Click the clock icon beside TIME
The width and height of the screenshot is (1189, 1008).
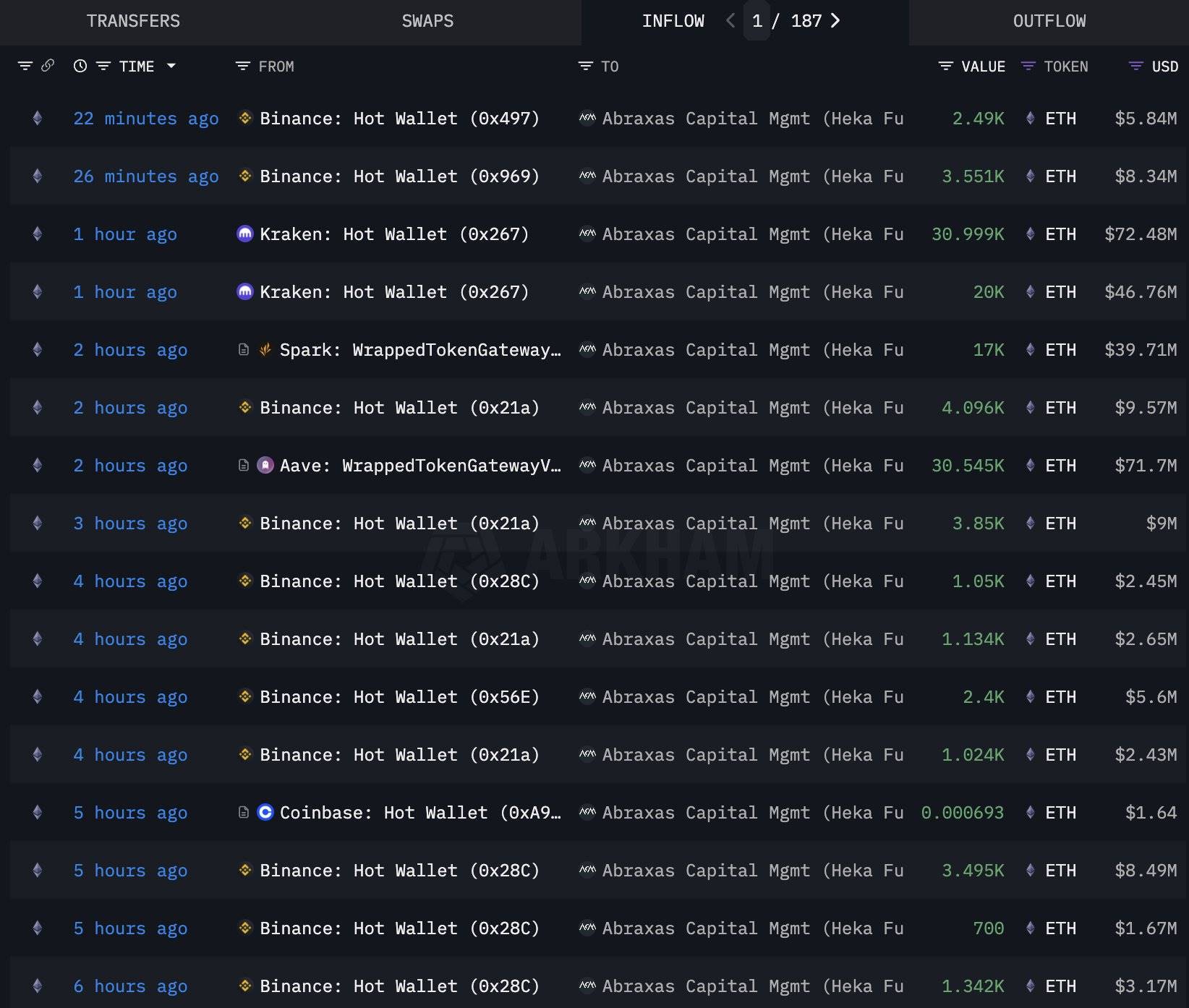80,66
